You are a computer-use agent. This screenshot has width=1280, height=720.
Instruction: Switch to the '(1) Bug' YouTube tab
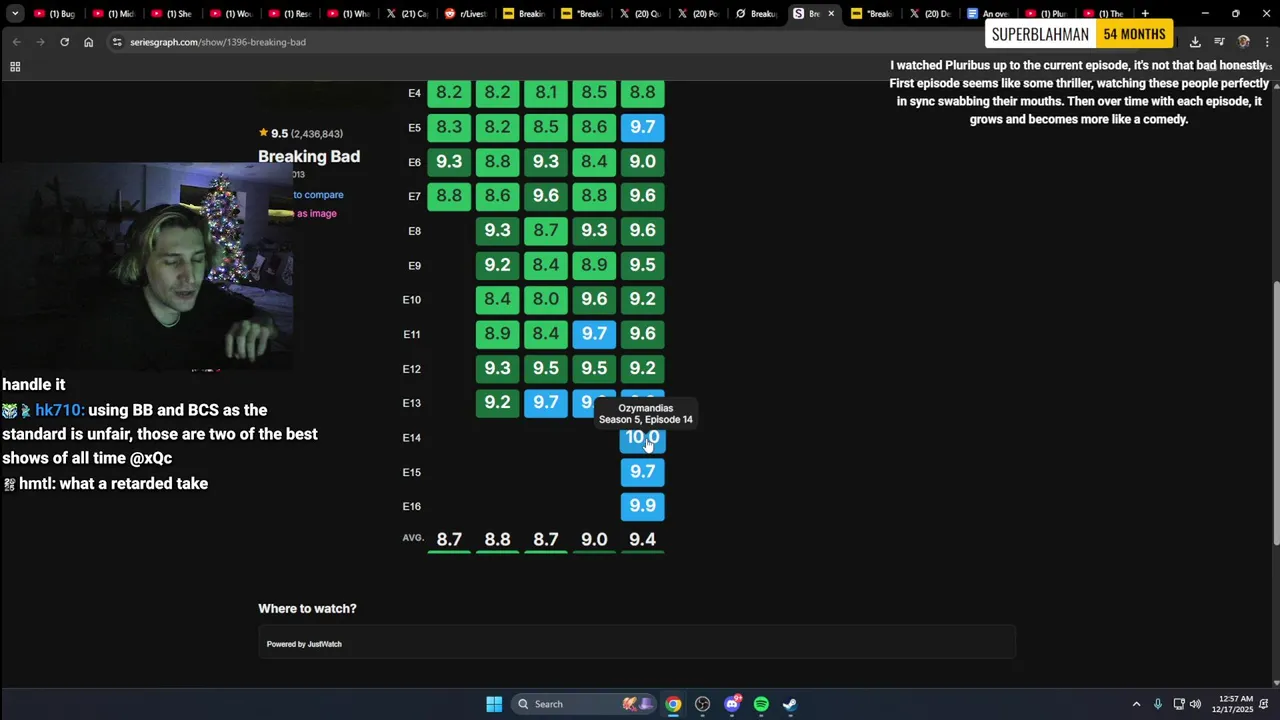pos(56,14)
